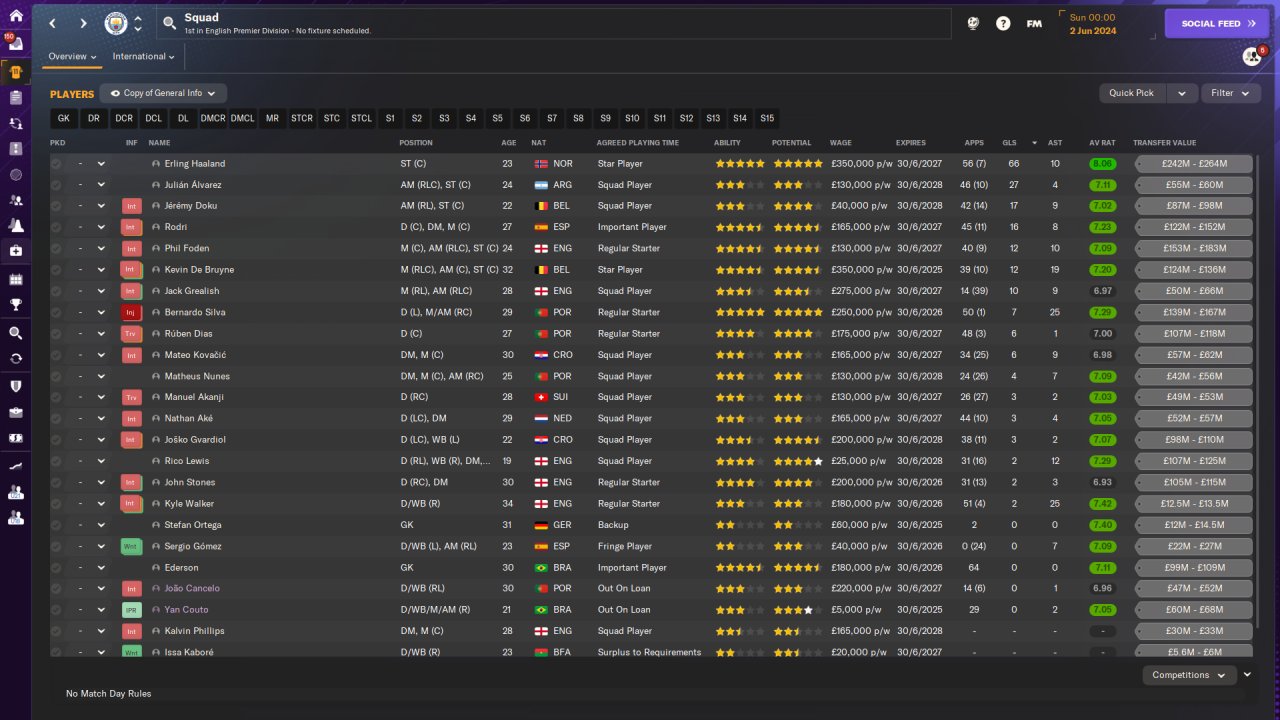Toggle picked checkbox for Julián Álvarez
The height and width of the screenshot is (720, 1280).
pos(56,185)
